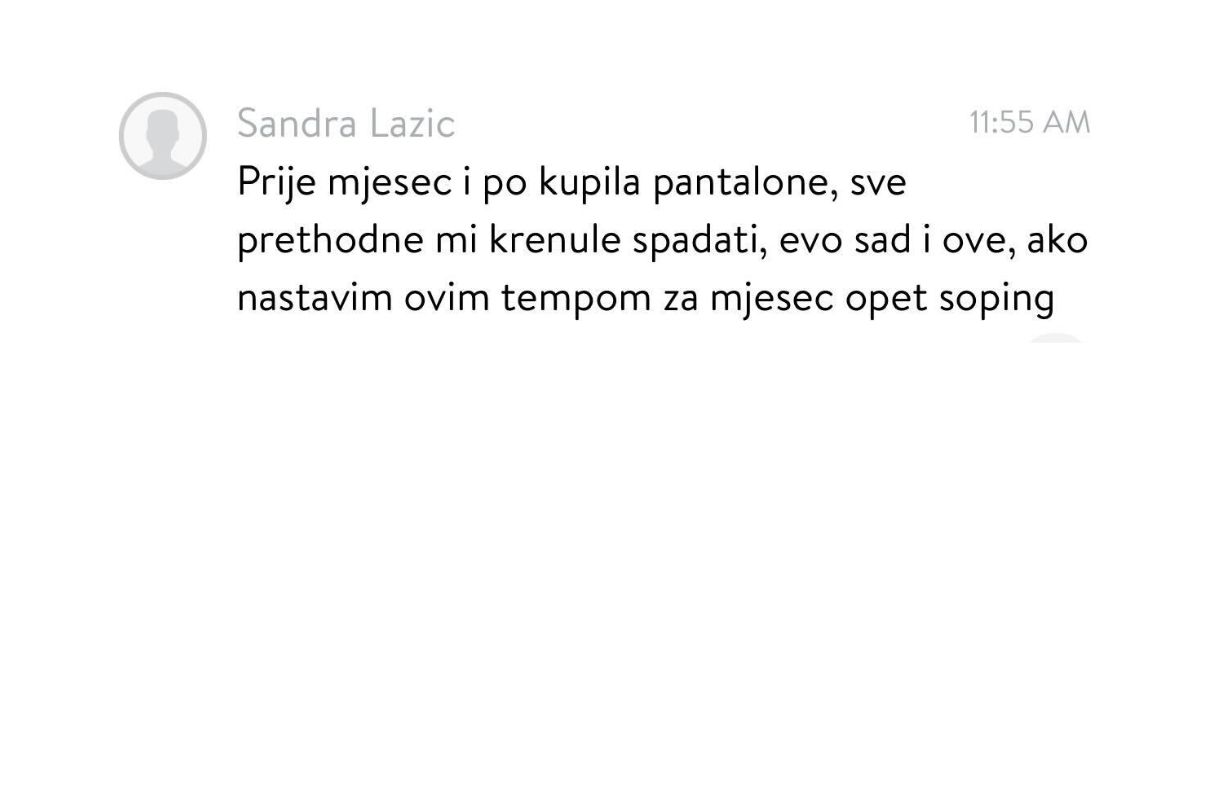Open the Sandra Lazic sender name
The image size is (1211, 797).
[345, 124]
